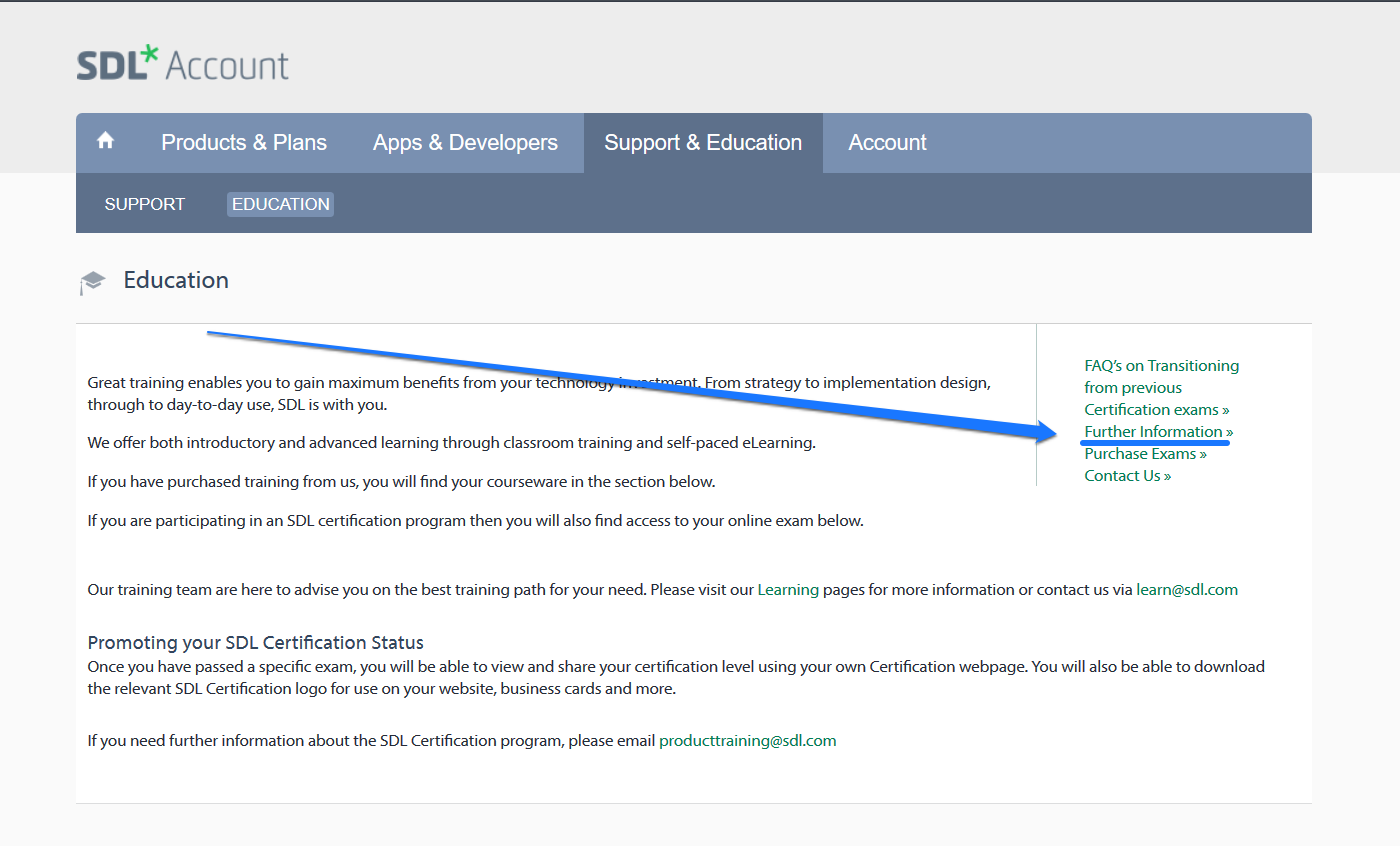Click the graduation cap Education icon
The image size is (1400, 846).
92,283
